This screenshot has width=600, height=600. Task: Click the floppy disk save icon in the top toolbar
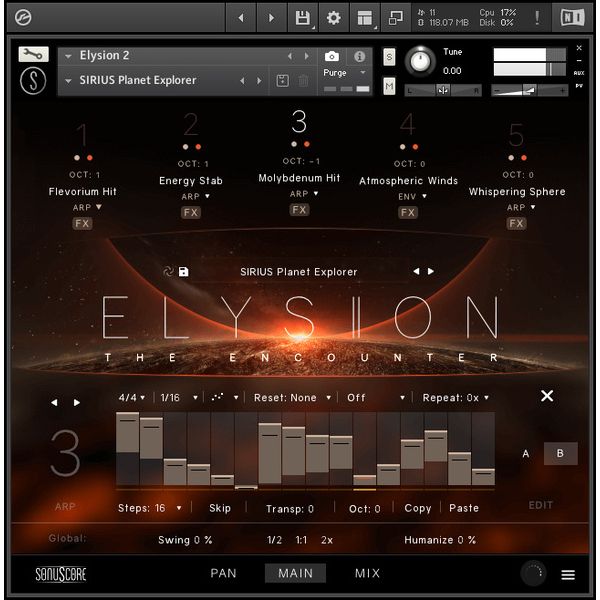click(x=302, y=18)
